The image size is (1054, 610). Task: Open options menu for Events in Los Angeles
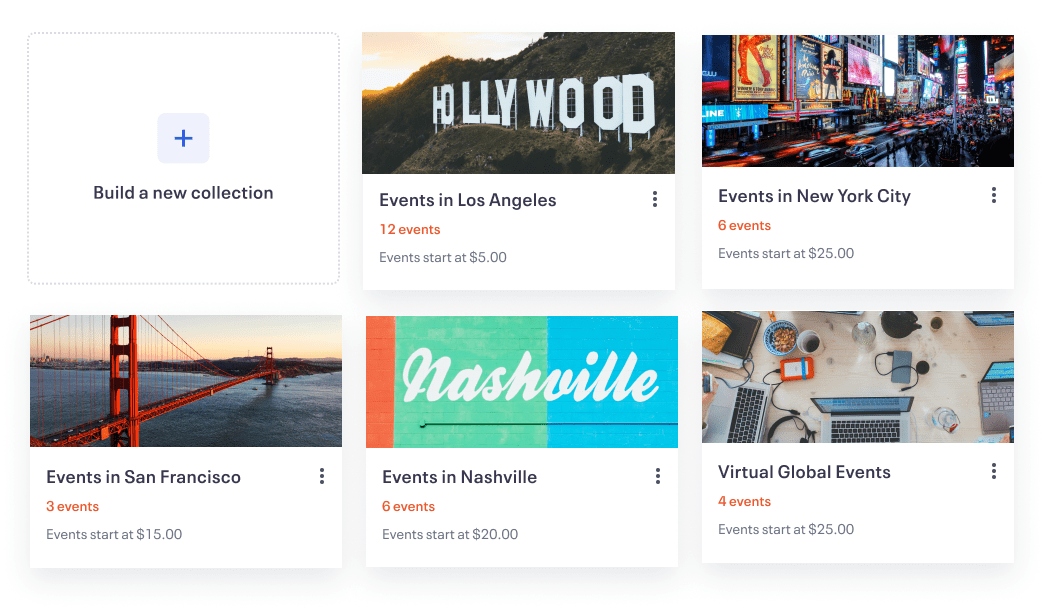pyautogui.click(x=654, y=200)
